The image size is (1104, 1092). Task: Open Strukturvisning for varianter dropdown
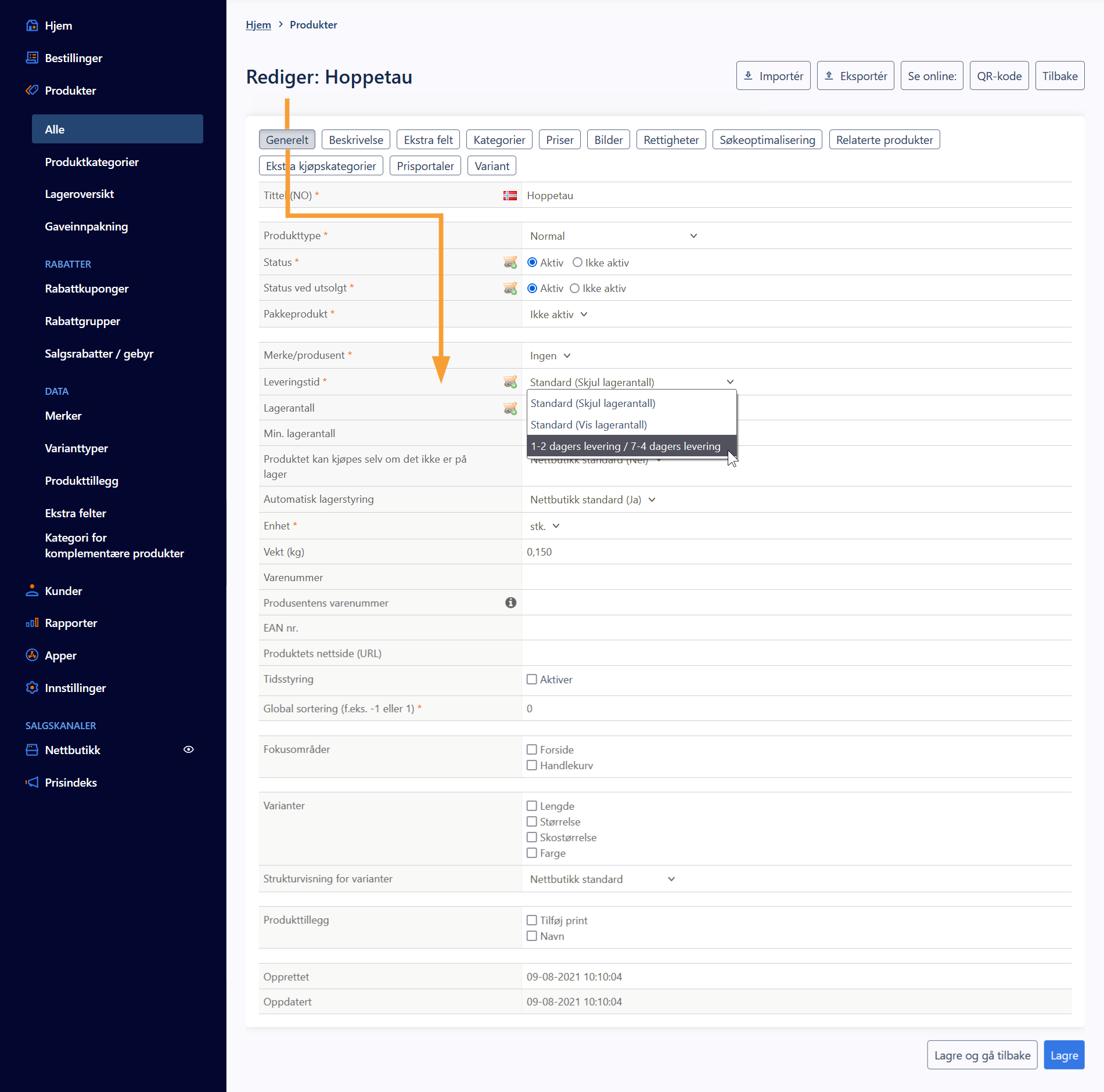point(603,879)
